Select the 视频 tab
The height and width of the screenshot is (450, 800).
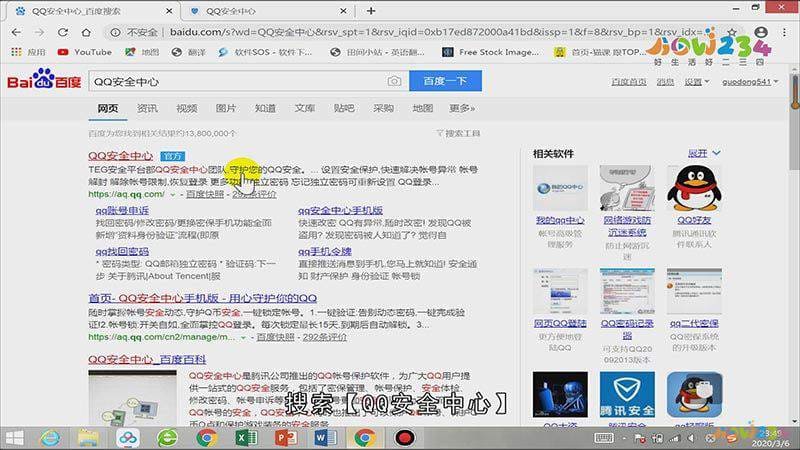pyautogui.click(x=187, y=108)
